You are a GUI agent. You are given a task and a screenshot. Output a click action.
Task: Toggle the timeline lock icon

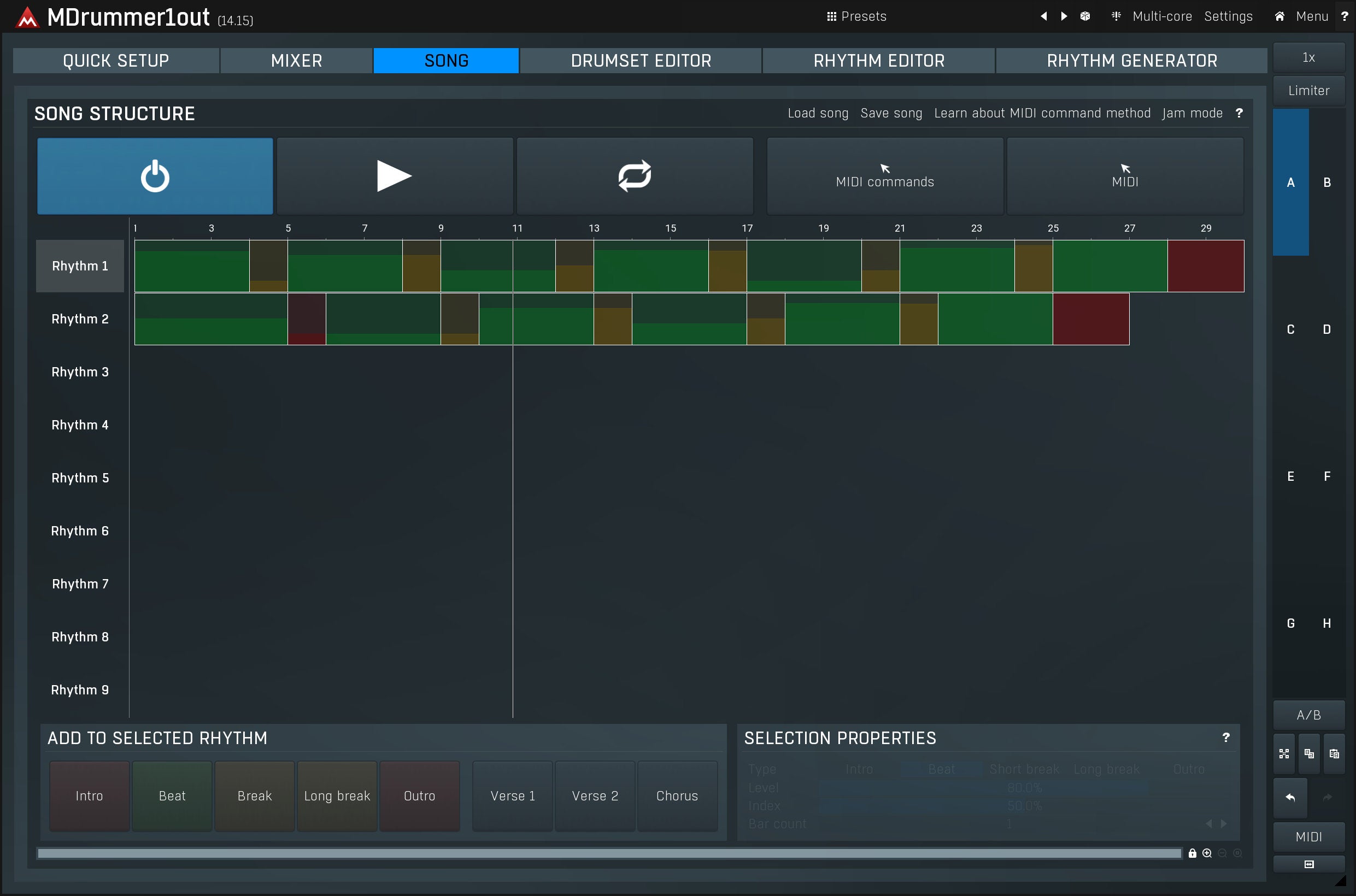coord(1193,853)
